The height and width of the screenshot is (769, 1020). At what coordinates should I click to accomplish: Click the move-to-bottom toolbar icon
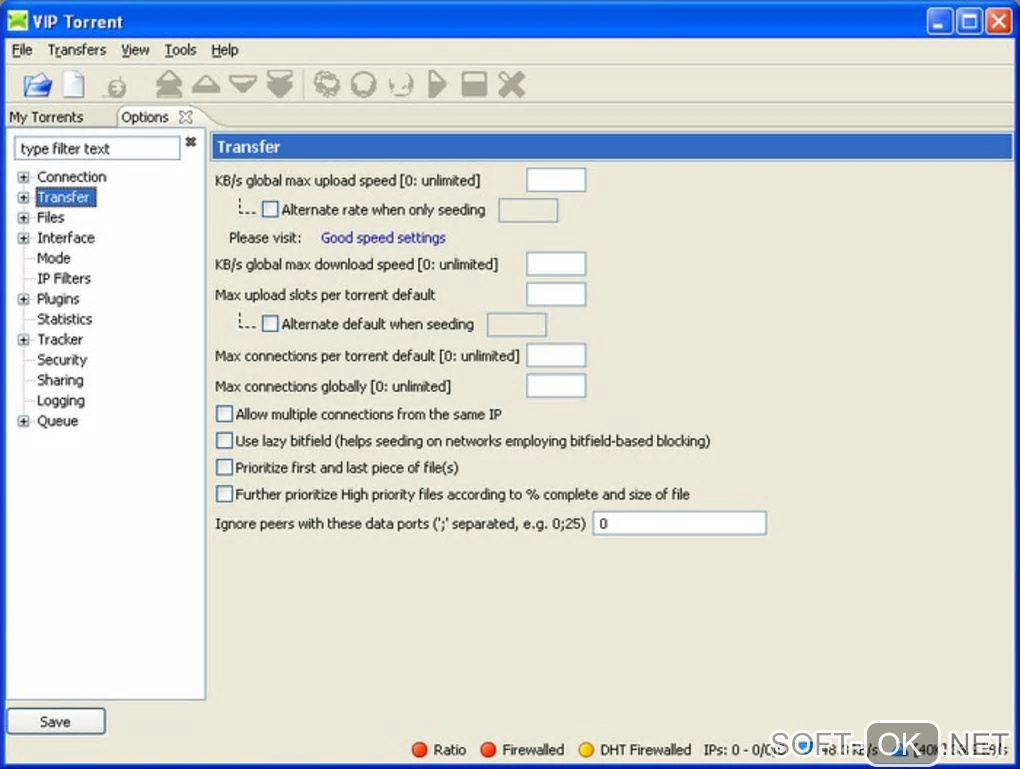point(280,84)
